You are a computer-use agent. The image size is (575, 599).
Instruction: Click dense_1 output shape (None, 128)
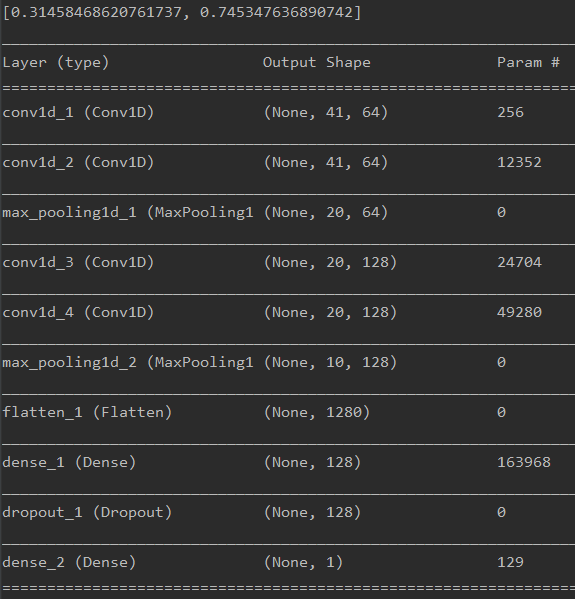tap(312, 463)
